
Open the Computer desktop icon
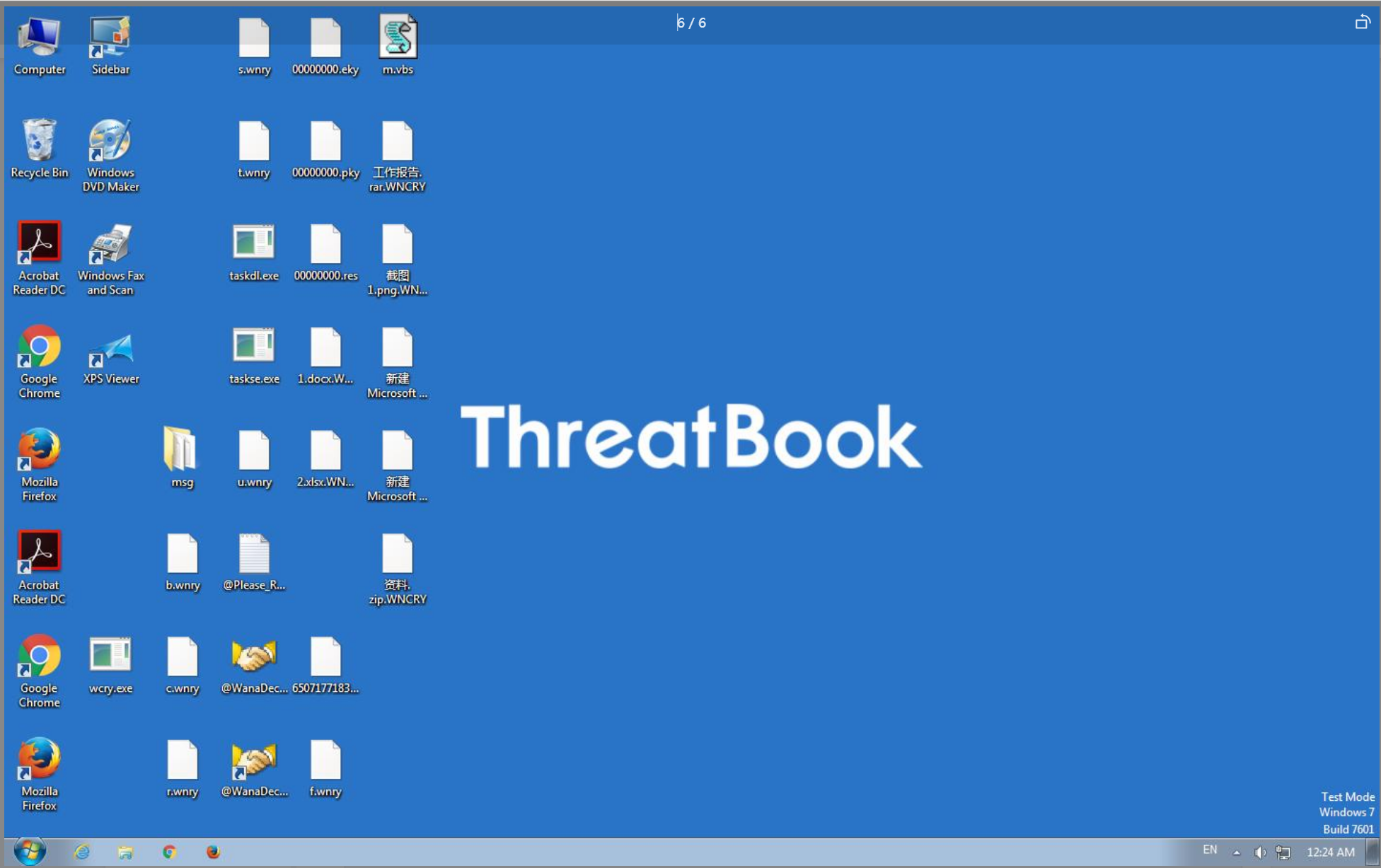click(40, 45)
